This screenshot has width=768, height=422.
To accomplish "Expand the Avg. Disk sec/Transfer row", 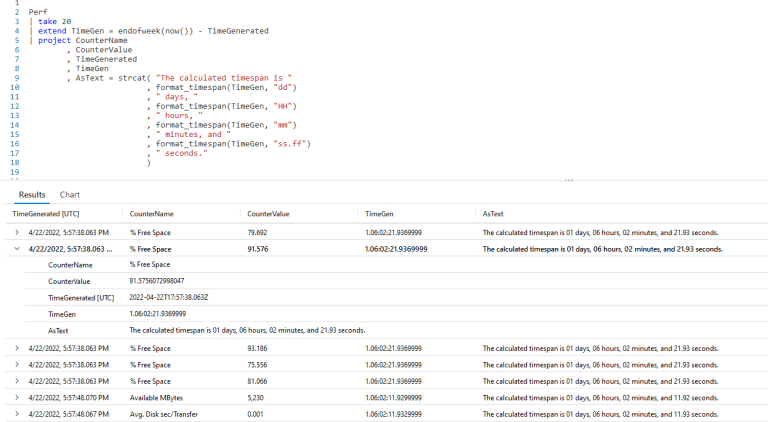I will point(17,413).
